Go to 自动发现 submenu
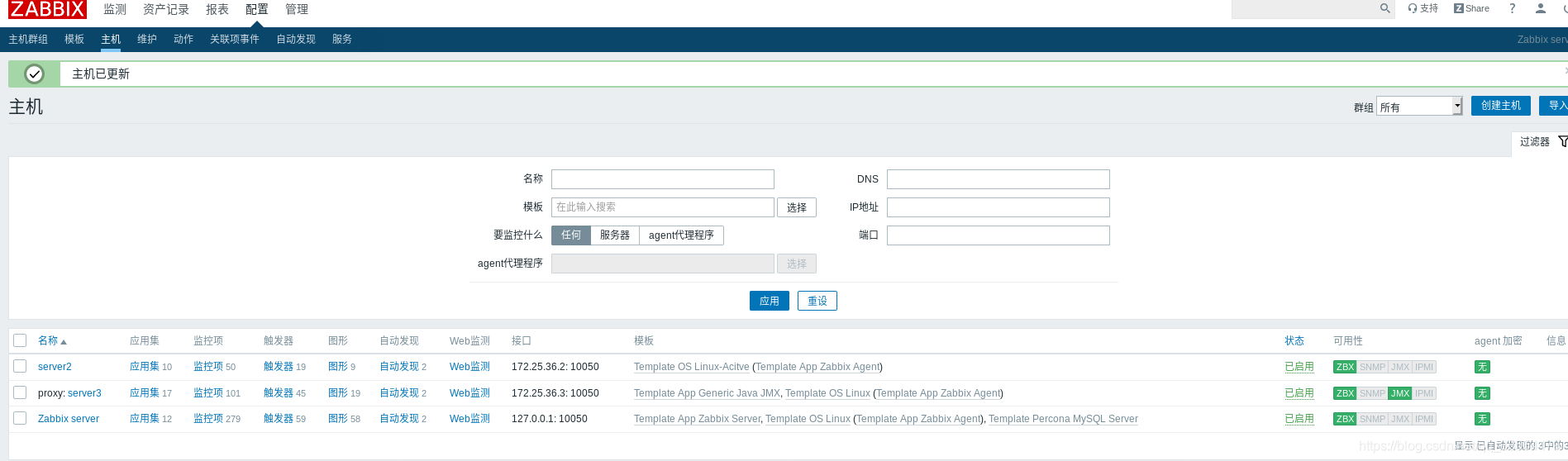This screenshot has width=1568, height=461. pos(296,39)
